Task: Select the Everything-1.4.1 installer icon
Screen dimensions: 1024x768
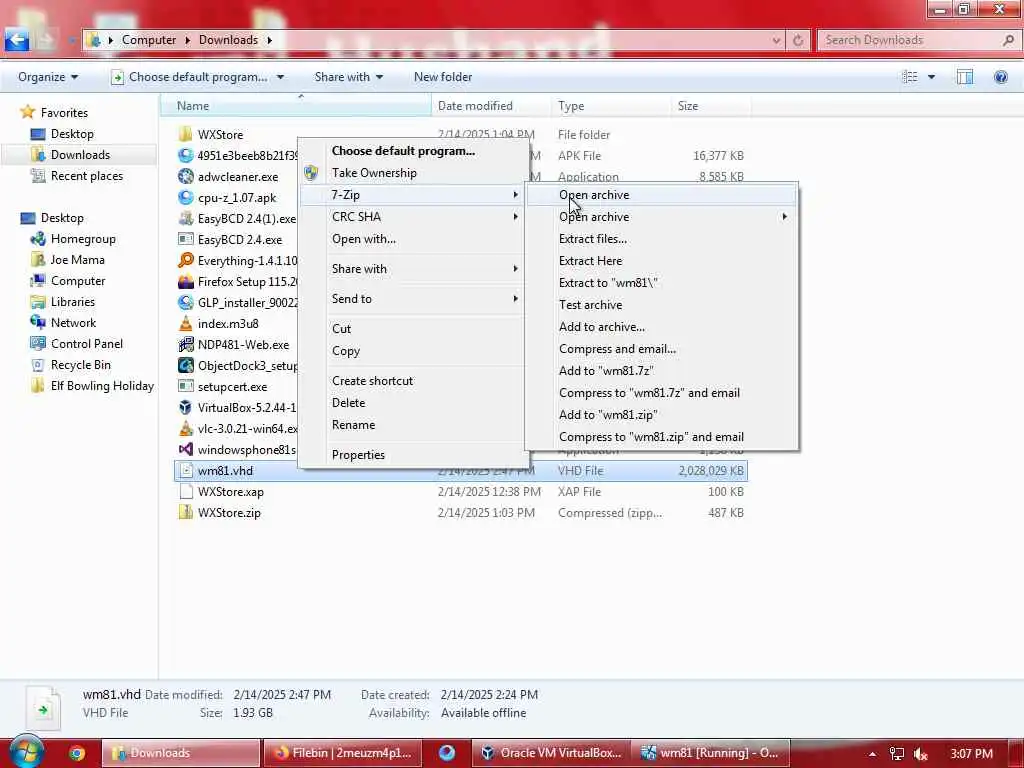Action: coord(185,260)
